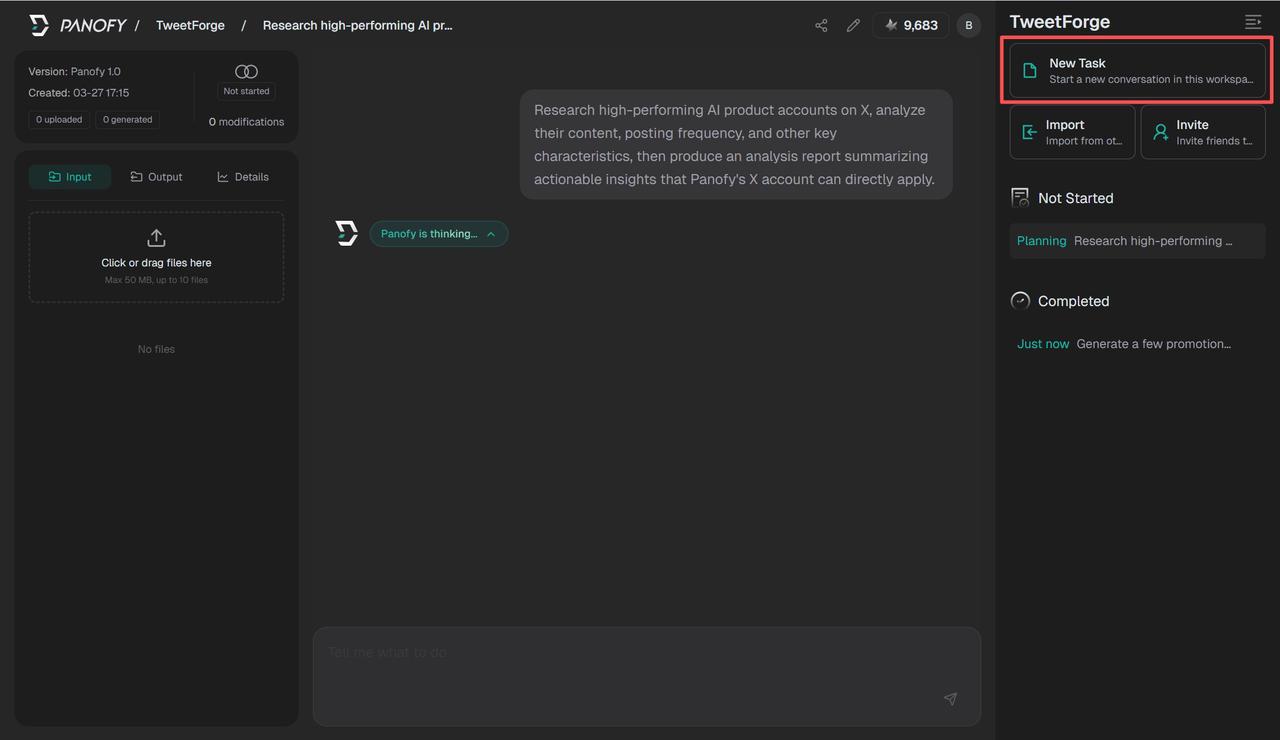The height and width of the screenshot is (740, 1280).
Task: Invite friends with the Invite button
Action: [1202, 132]
